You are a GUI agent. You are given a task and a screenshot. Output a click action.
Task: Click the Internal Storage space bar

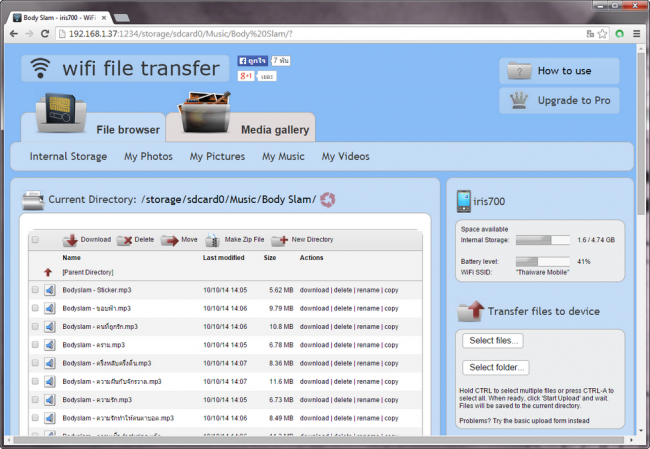543,240
